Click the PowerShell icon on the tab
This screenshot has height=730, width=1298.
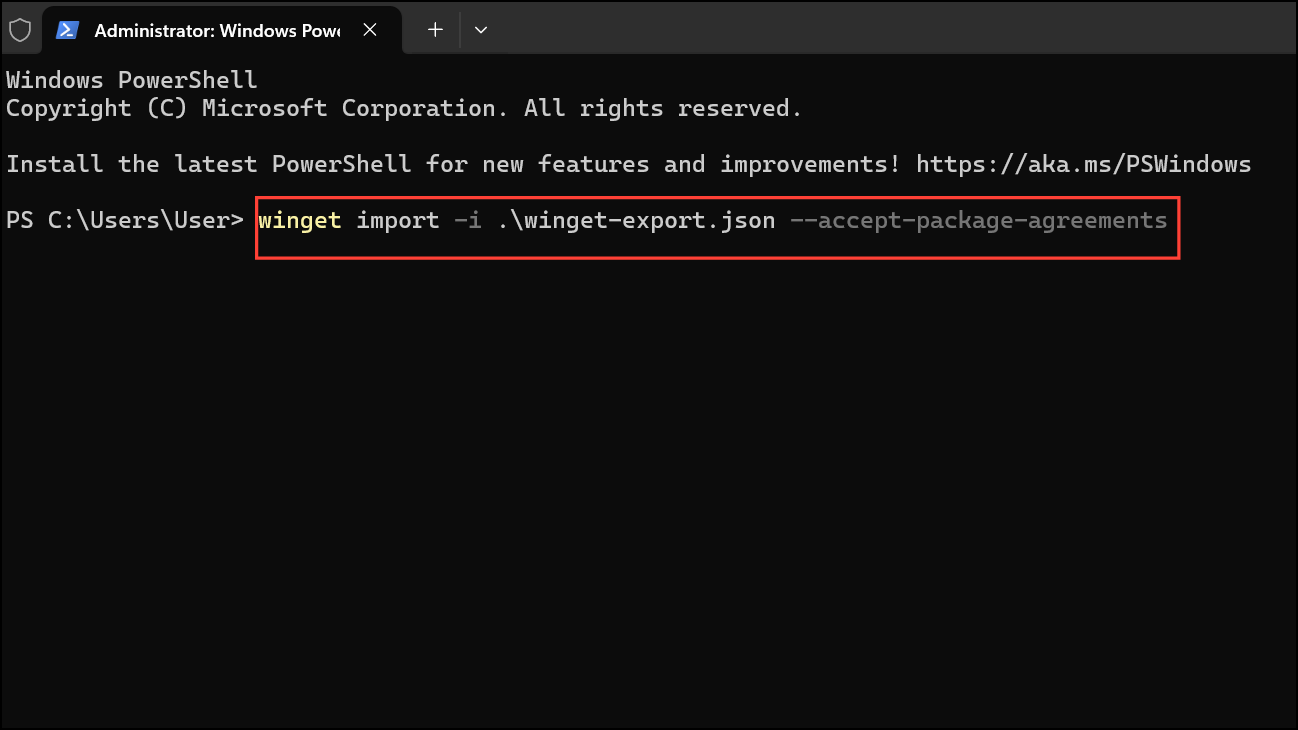[68, 30]
